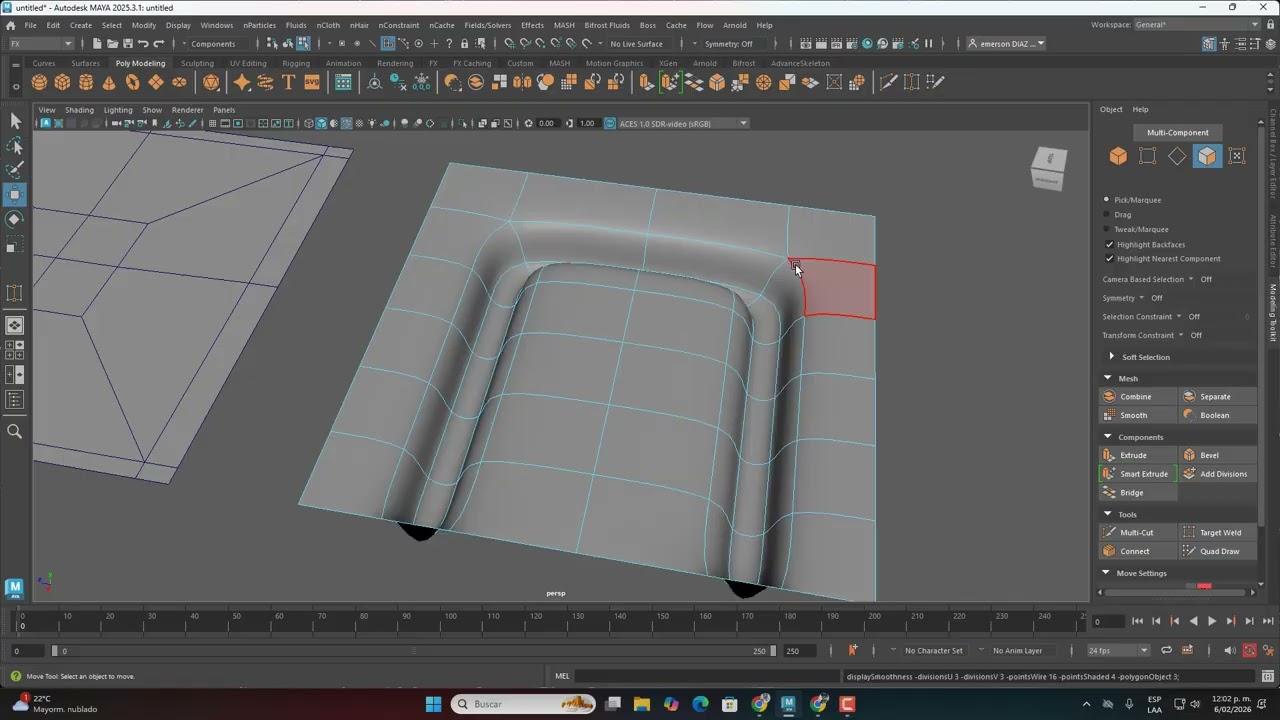1280x720 pixels.
Task: Click the Bevel button
Action: click(1217, 455)
